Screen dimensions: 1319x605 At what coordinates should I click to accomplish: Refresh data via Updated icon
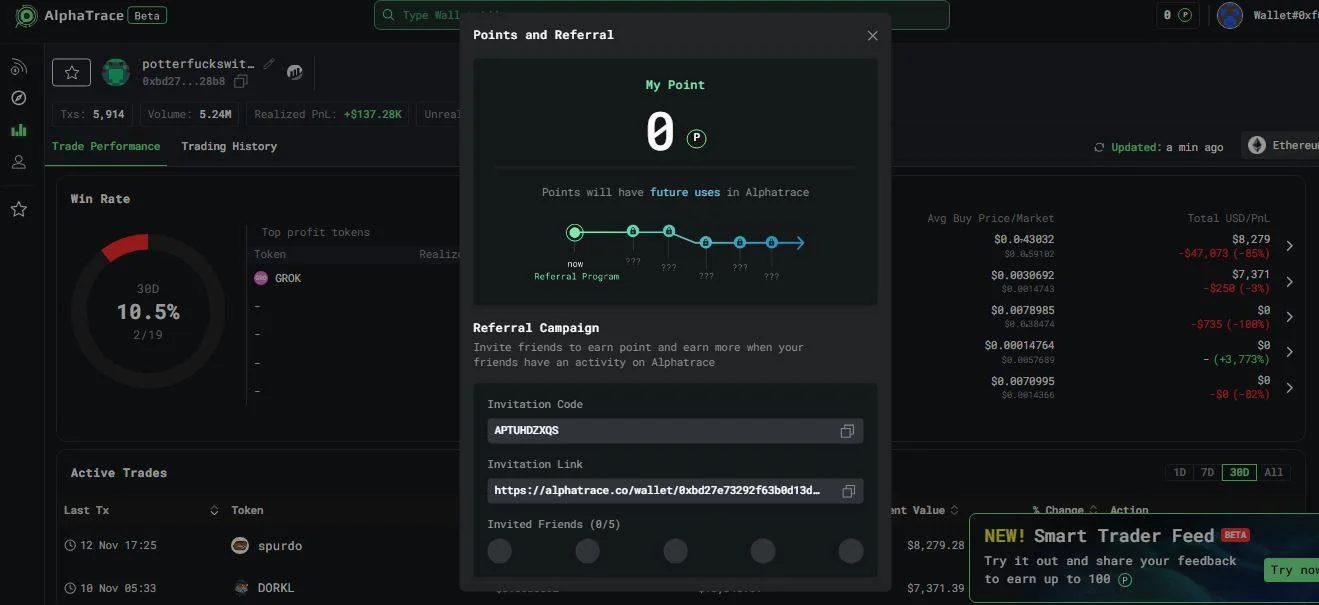[1100, 147]
